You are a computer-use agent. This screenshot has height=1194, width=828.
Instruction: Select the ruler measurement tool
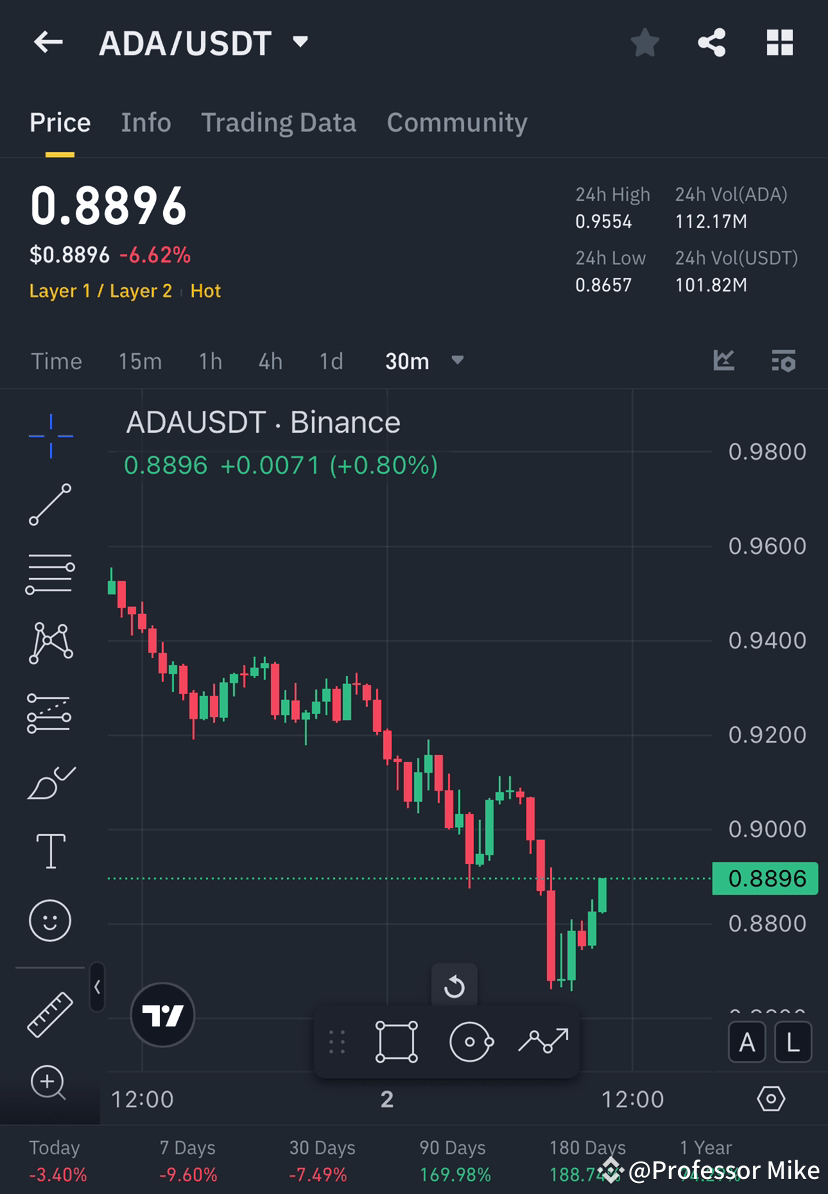click(50, 1013)
